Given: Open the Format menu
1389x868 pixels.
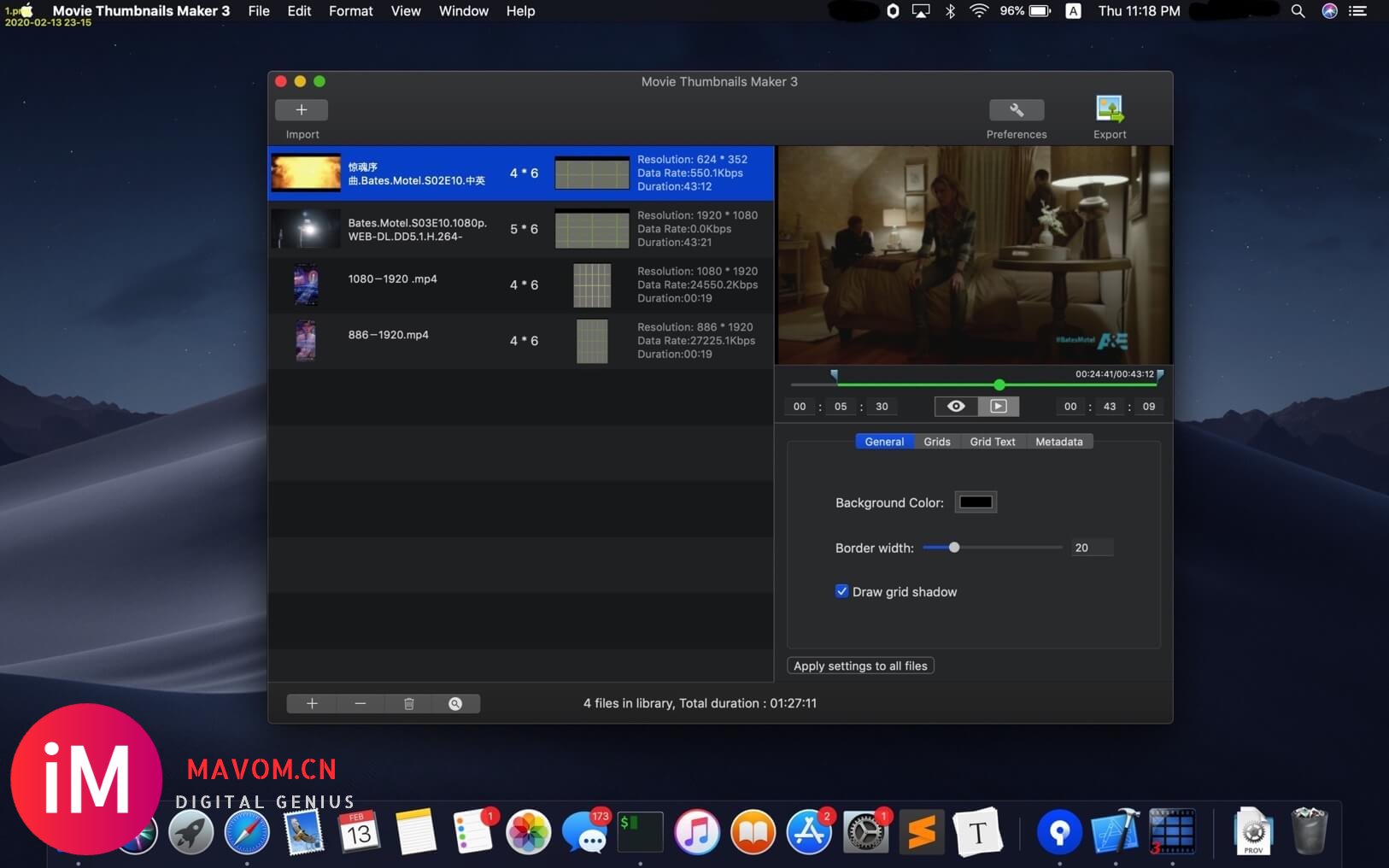Looking at the screenshot, I should 351,11.
